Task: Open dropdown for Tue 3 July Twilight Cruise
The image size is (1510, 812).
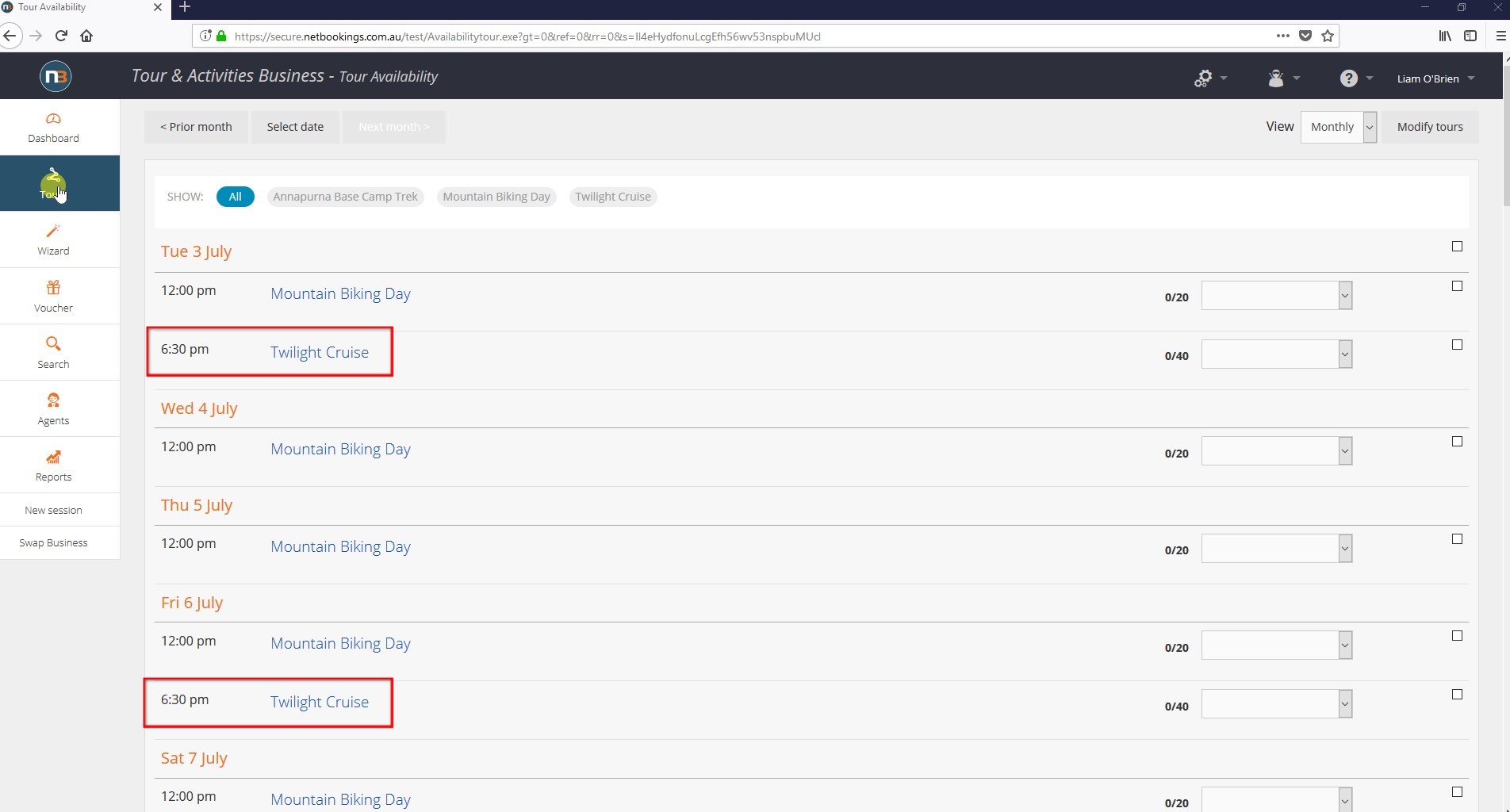Action: point(1277,354)
